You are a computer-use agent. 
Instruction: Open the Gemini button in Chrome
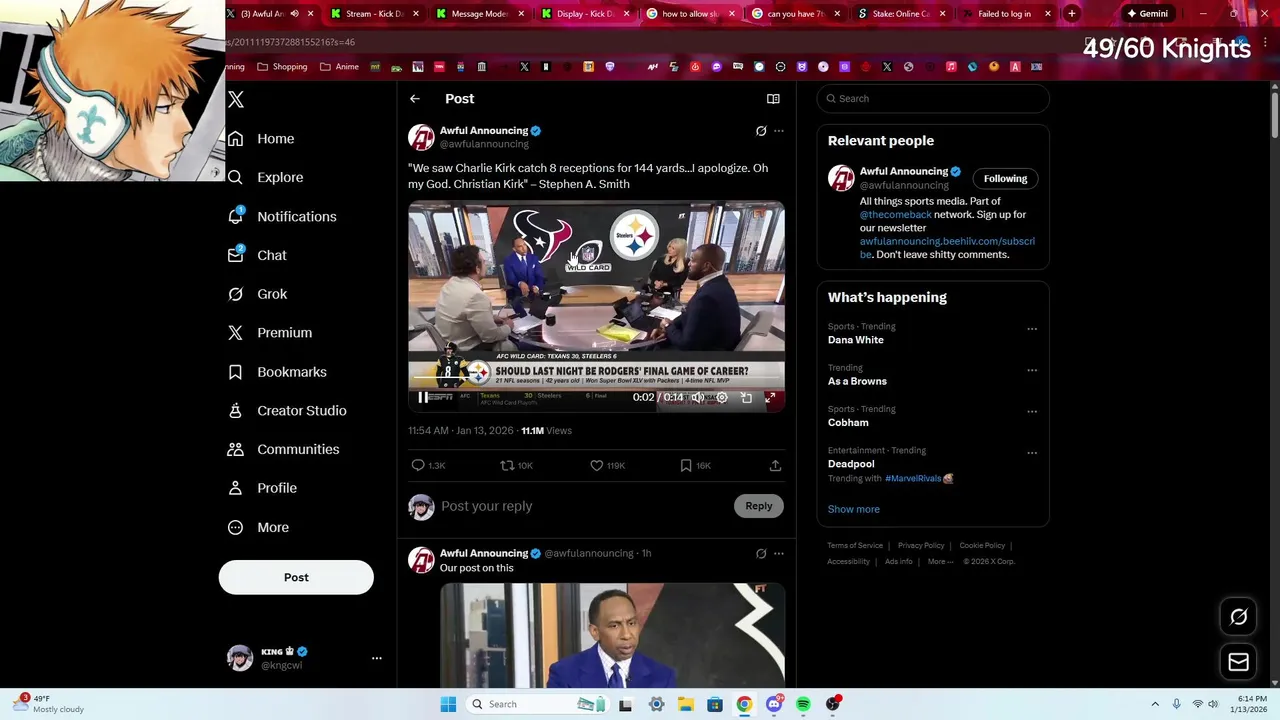pos(1147,14)
